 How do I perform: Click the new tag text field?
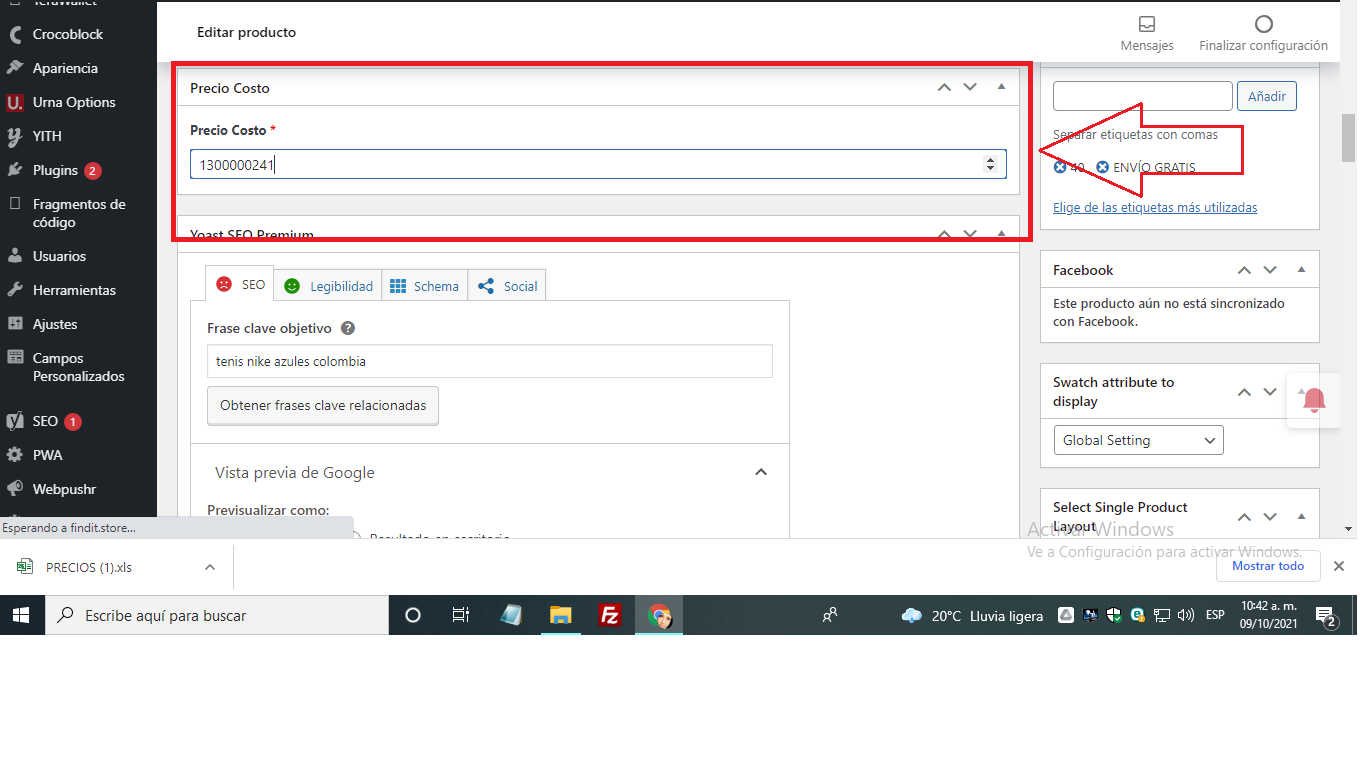1143,96
